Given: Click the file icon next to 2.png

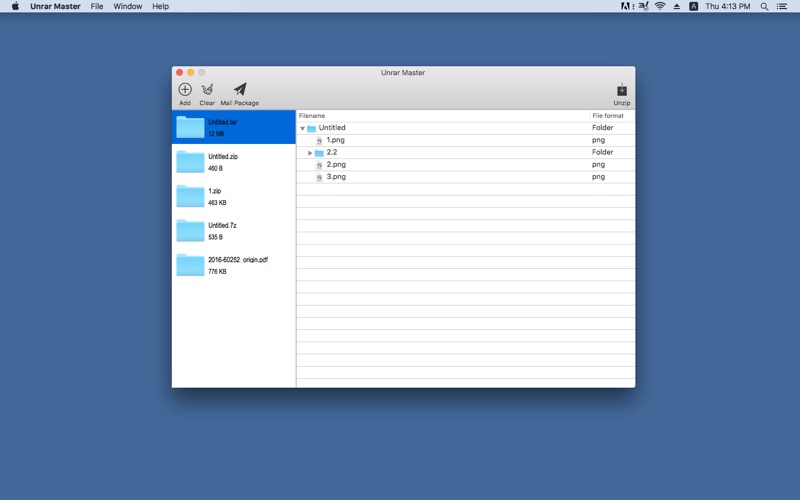Looking at the screenshot, I should pos(319,165).
